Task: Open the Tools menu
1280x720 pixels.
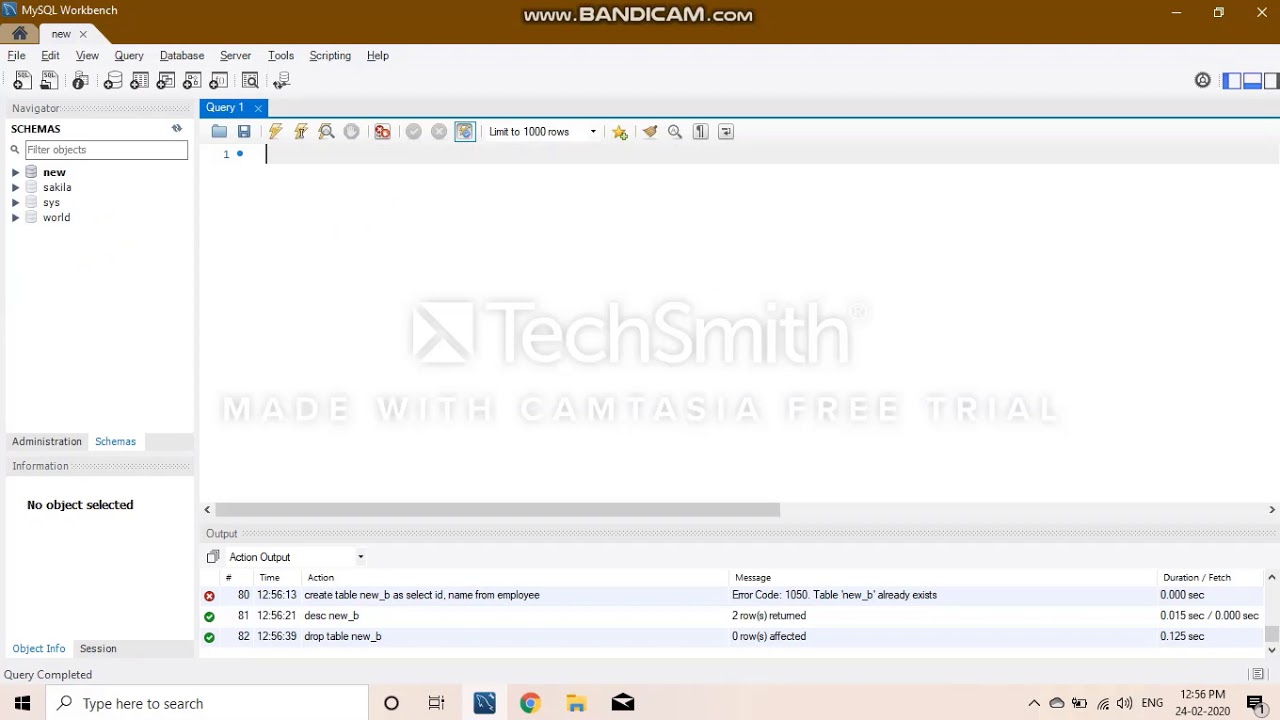Action: tap(281, 56)
